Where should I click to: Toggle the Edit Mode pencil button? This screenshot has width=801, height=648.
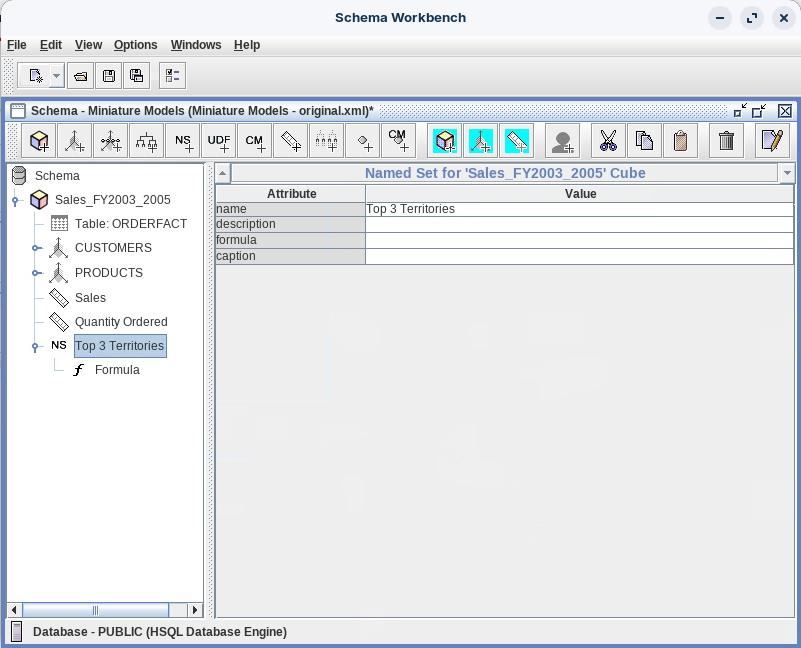tap(772, 141)
